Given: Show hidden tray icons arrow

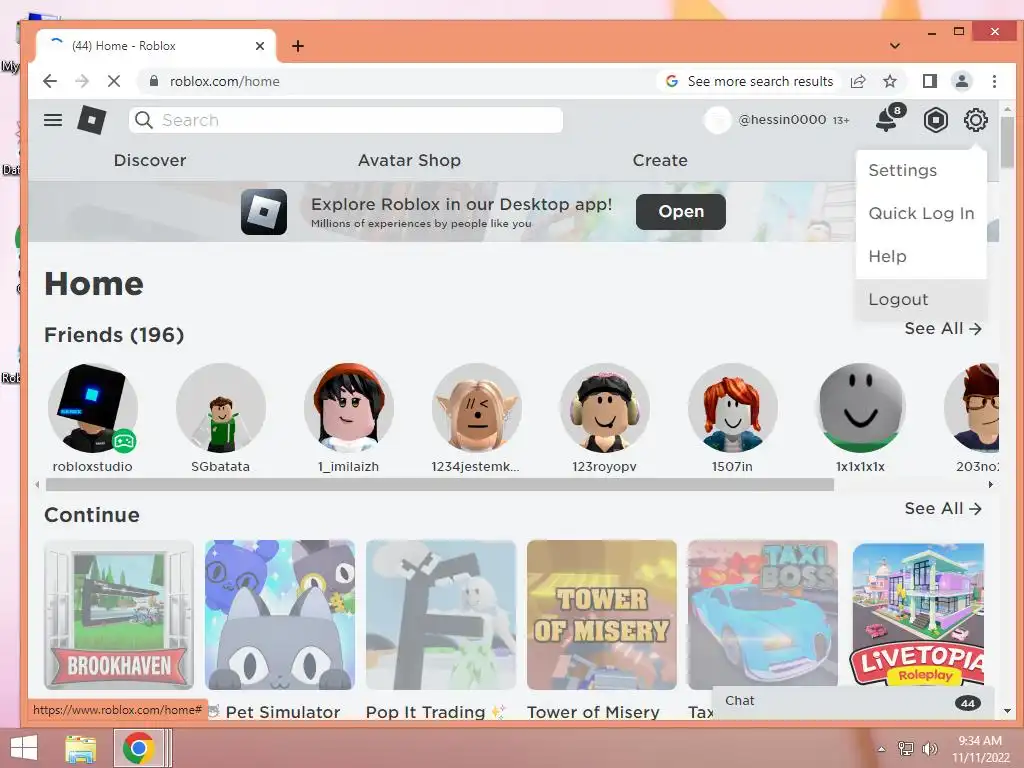Looking at the screenshot, I should point(881,749).
